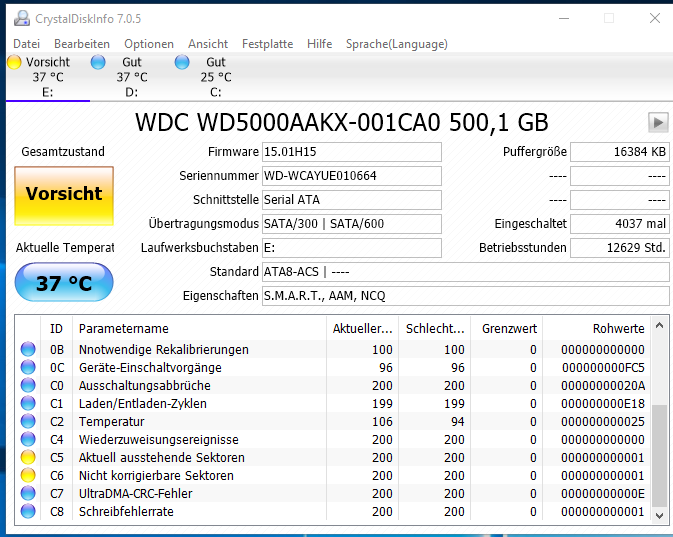The width and height of the screenshot is (673, 537).
Task: Click the Aktueller... column header
Action: (x=363, y=329)
